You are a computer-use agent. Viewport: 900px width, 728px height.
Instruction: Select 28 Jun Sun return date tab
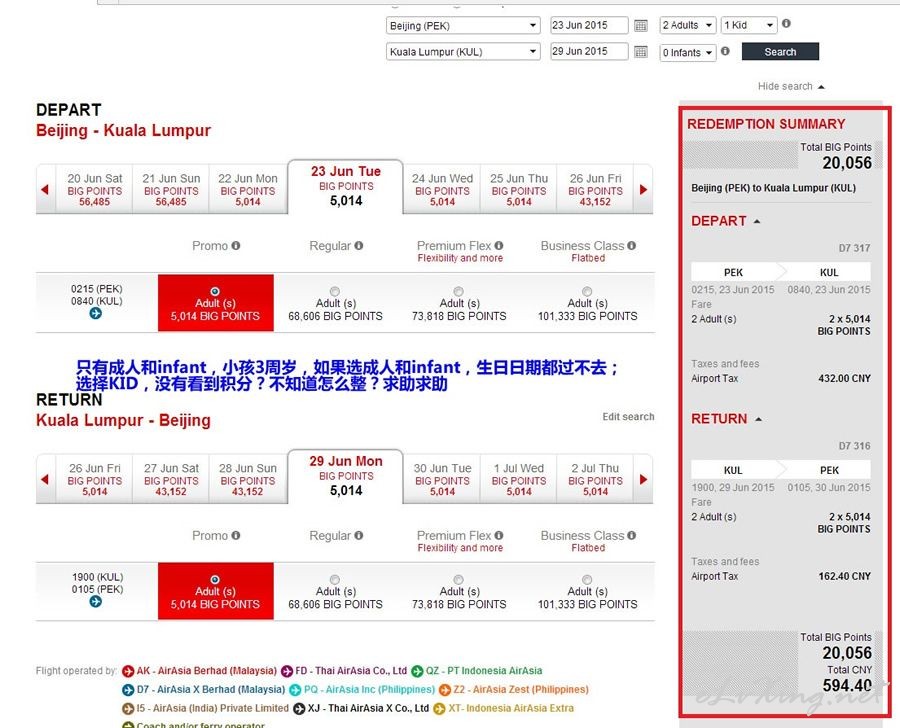[248, 479]
